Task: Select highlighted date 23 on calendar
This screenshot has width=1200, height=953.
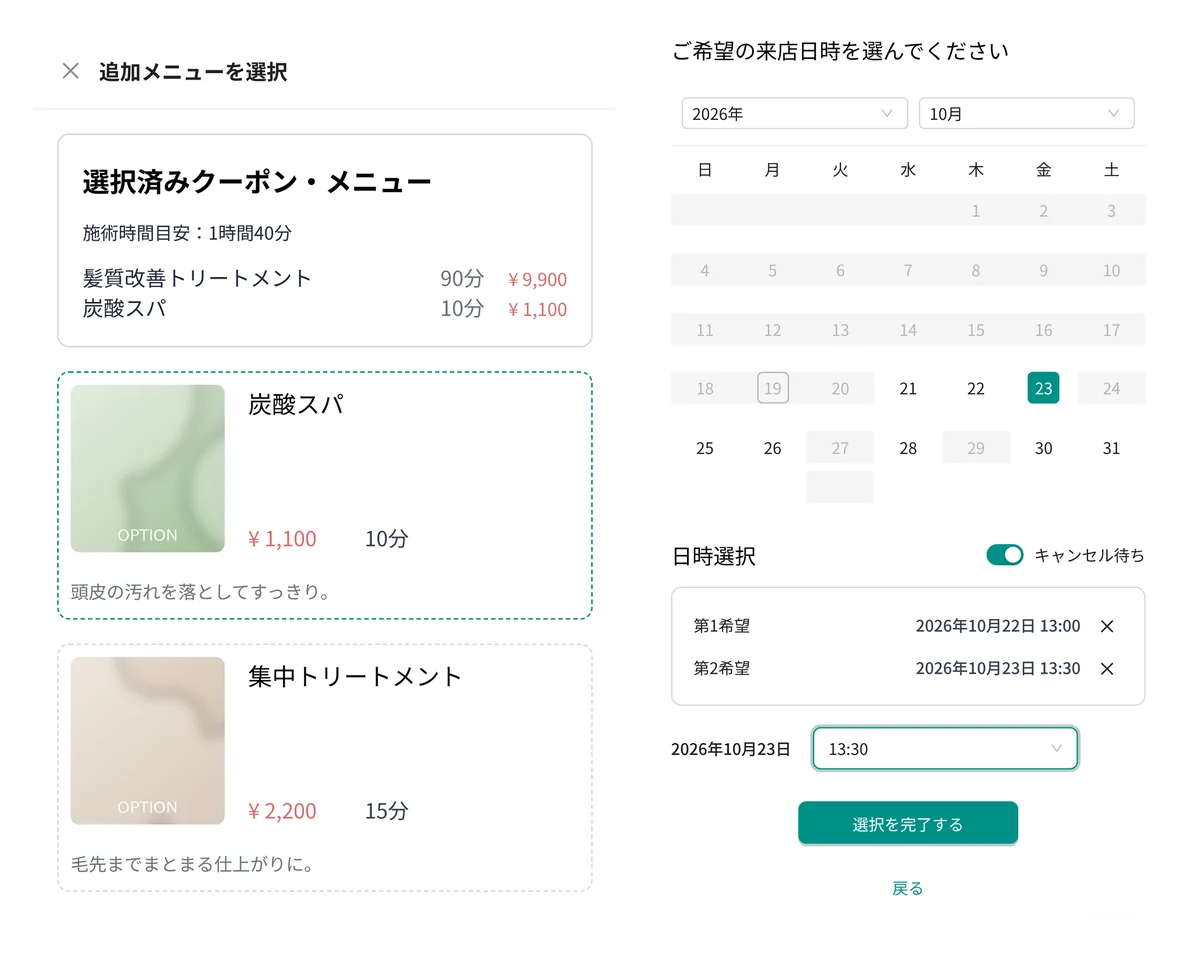Action: pyautogui.click(x=1043, y=388)
